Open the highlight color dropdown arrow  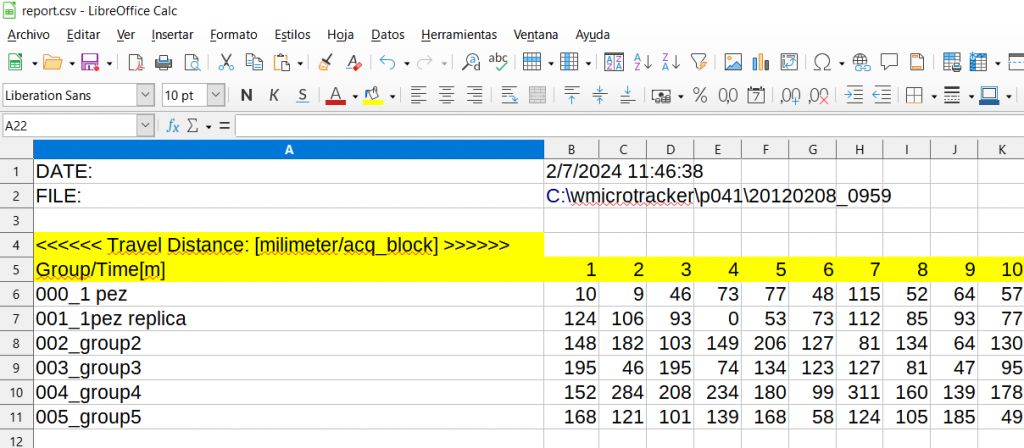(x=392, y=96)
